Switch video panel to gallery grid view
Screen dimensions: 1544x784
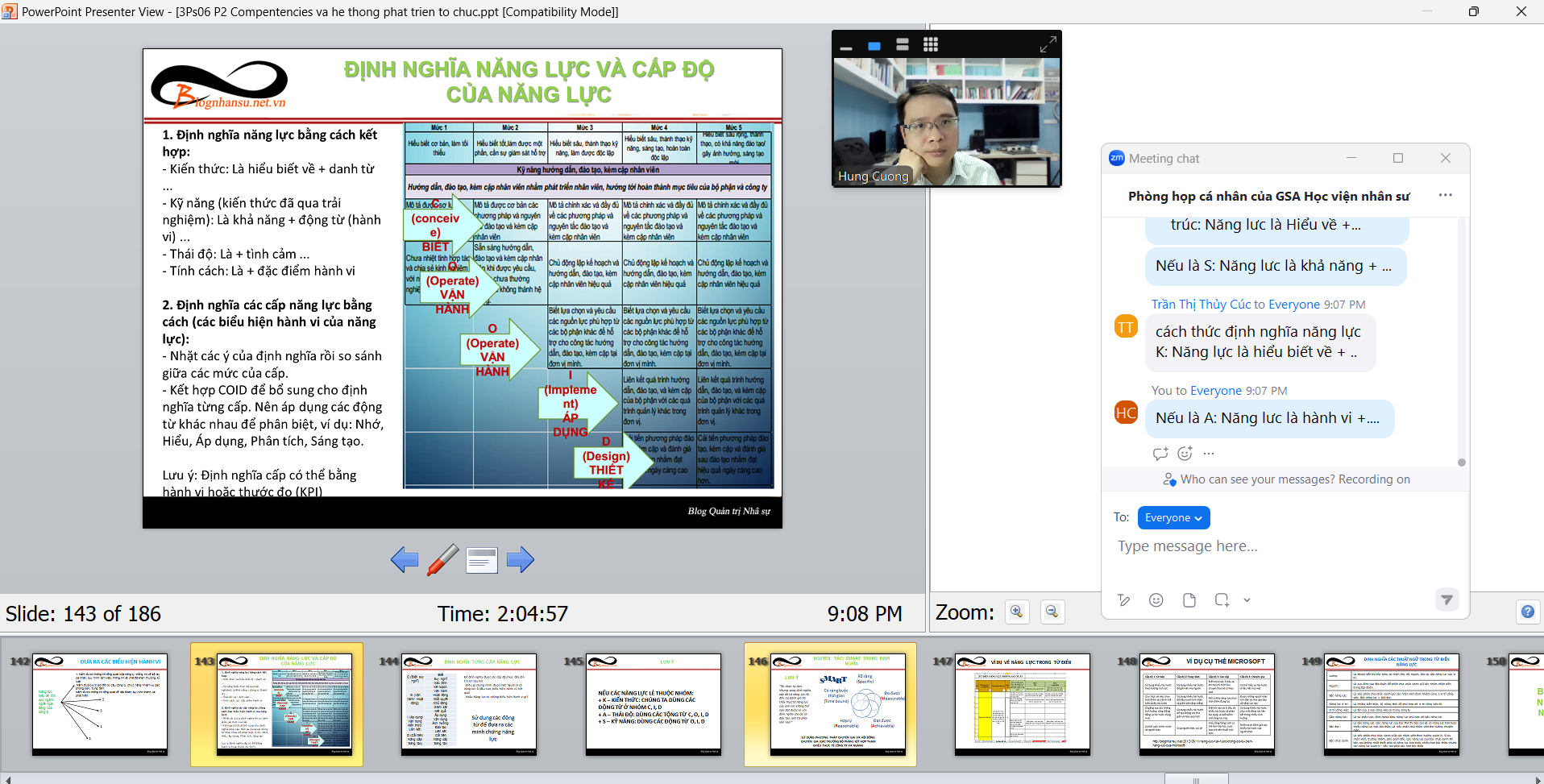coord(931,45)
